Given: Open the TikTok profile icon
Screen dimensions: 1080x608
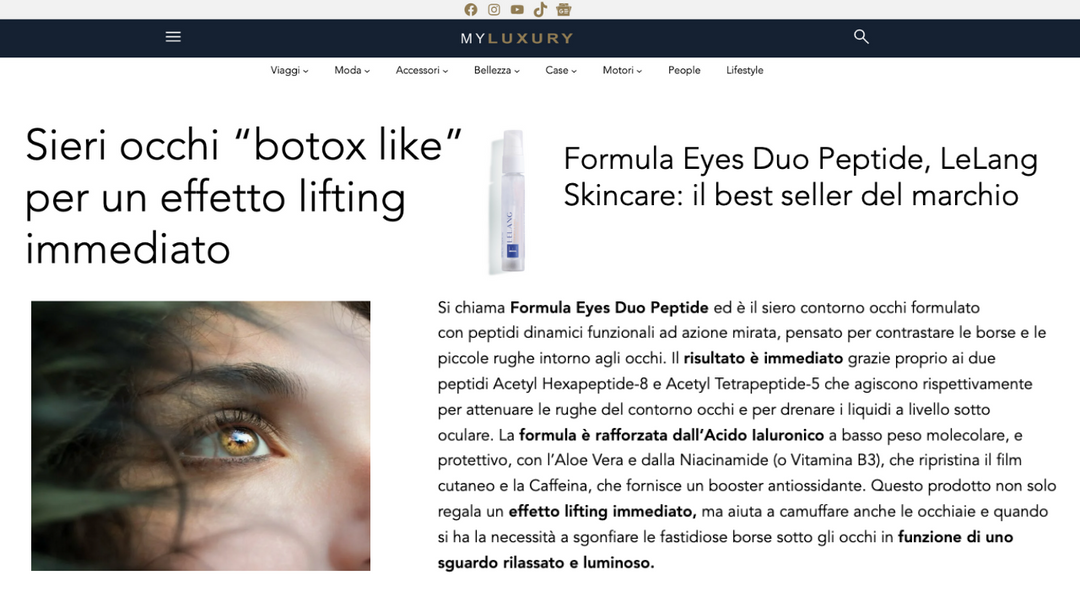Looking at the screenshot, I should [540, 10].
